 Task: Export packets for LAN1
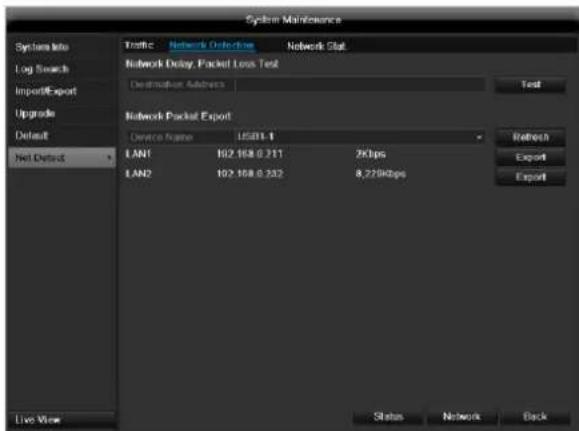point(530,157)
